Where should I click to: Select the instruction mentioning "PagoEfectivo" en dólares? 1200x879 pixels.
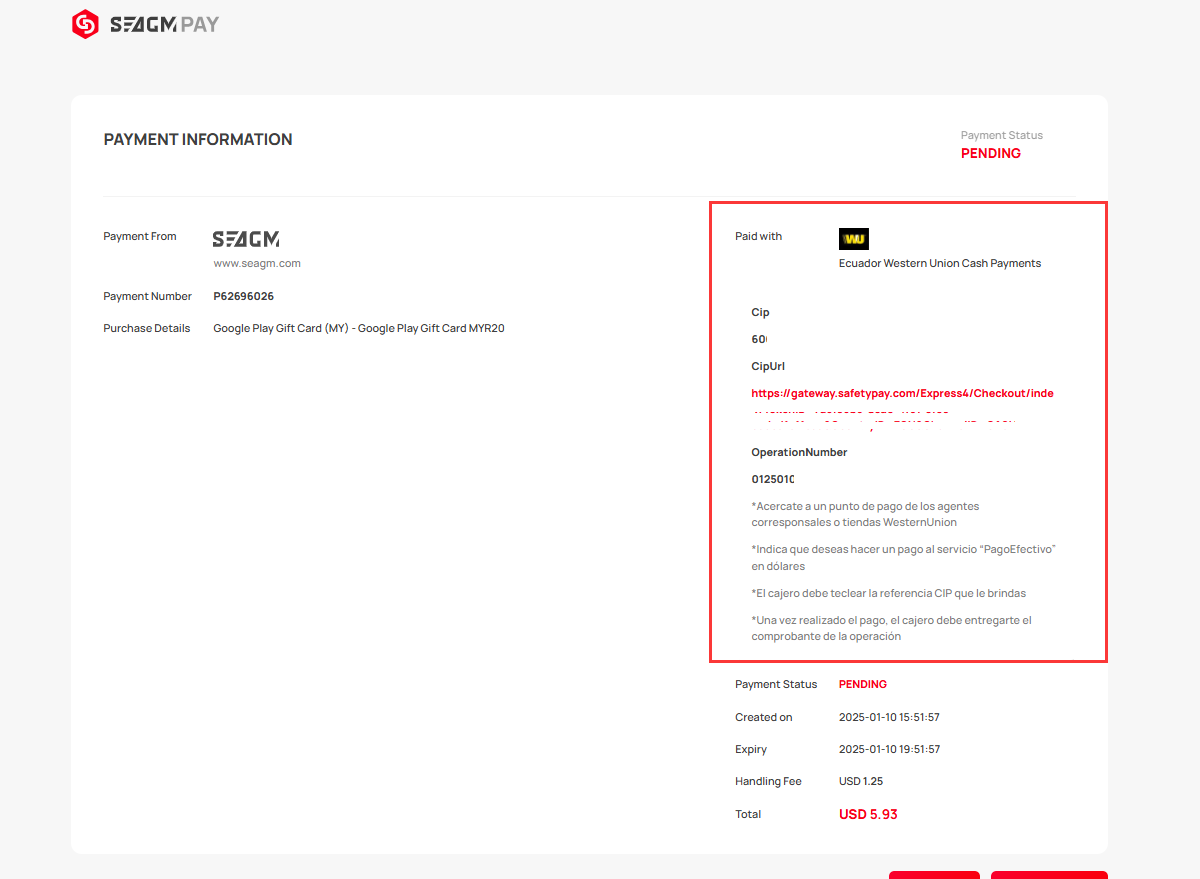click(x=904, y=558)
